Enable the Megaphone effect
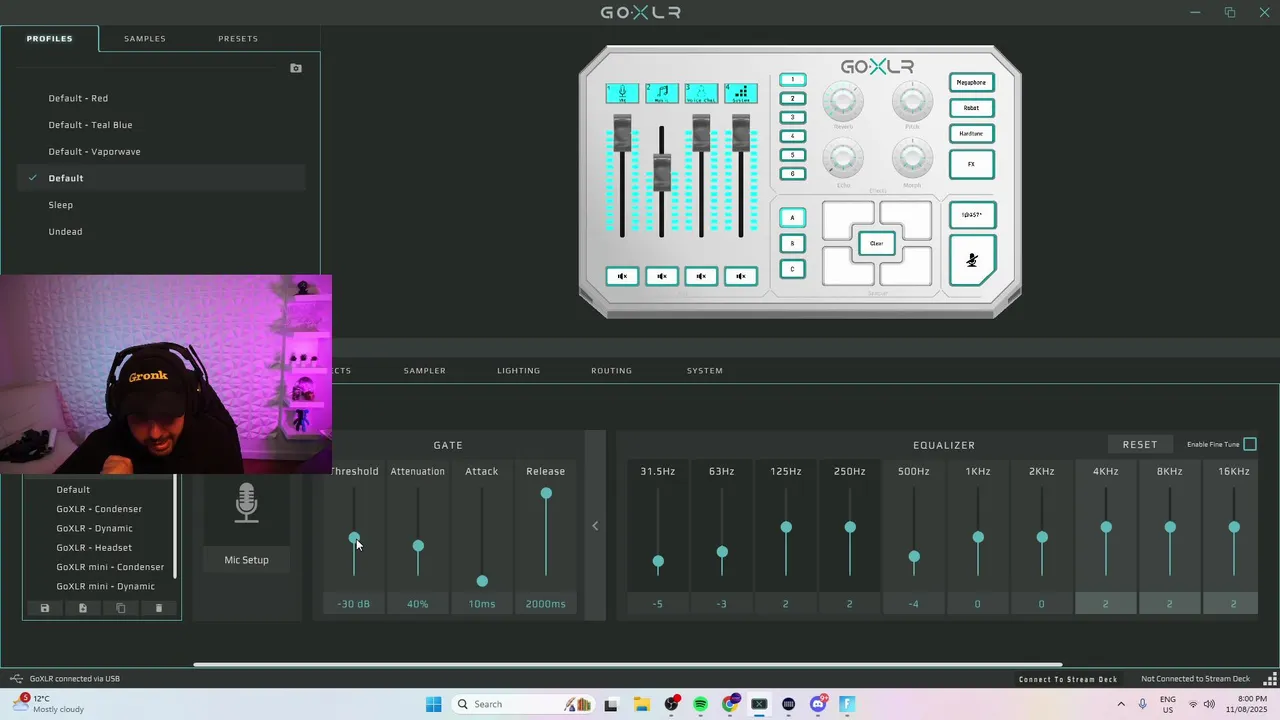Image resolution: width=1280 pixels, height=720 pixels. (x=971, y=82)
